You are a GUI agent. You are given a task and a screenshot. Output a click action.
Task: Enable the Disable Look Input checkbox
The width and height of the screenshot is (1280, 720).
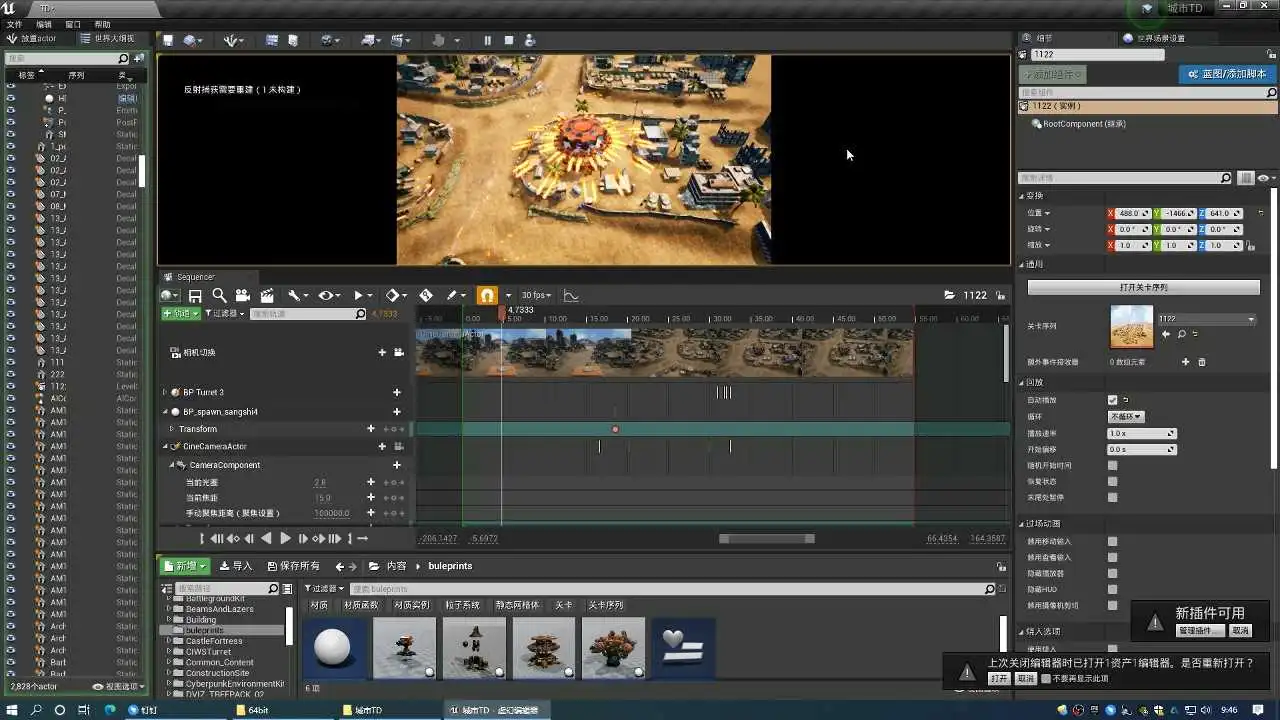click(x=1112, y=558)
